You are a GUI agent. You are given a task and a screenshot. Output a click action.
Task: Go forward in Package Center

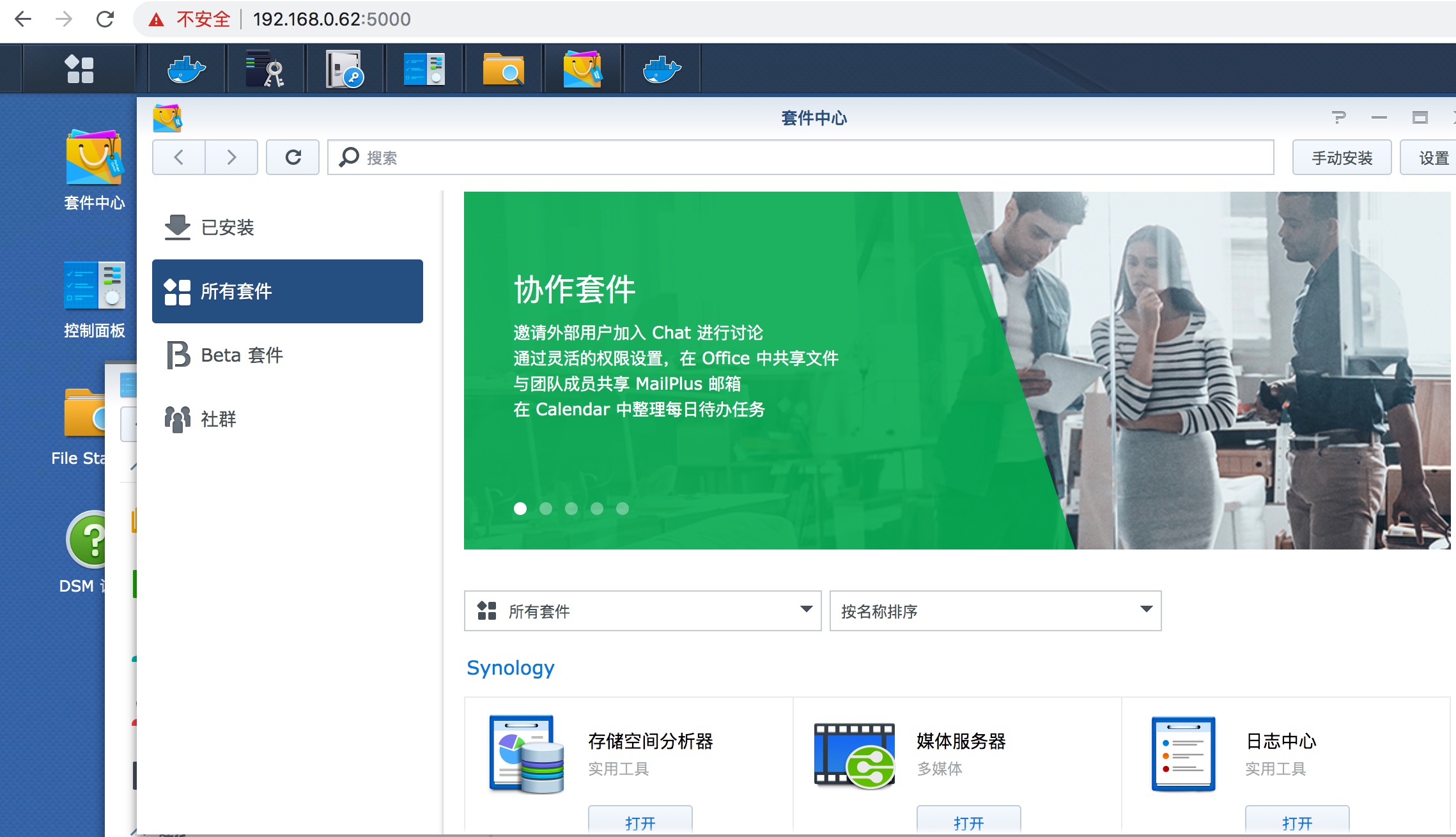(x=231, y=157)
